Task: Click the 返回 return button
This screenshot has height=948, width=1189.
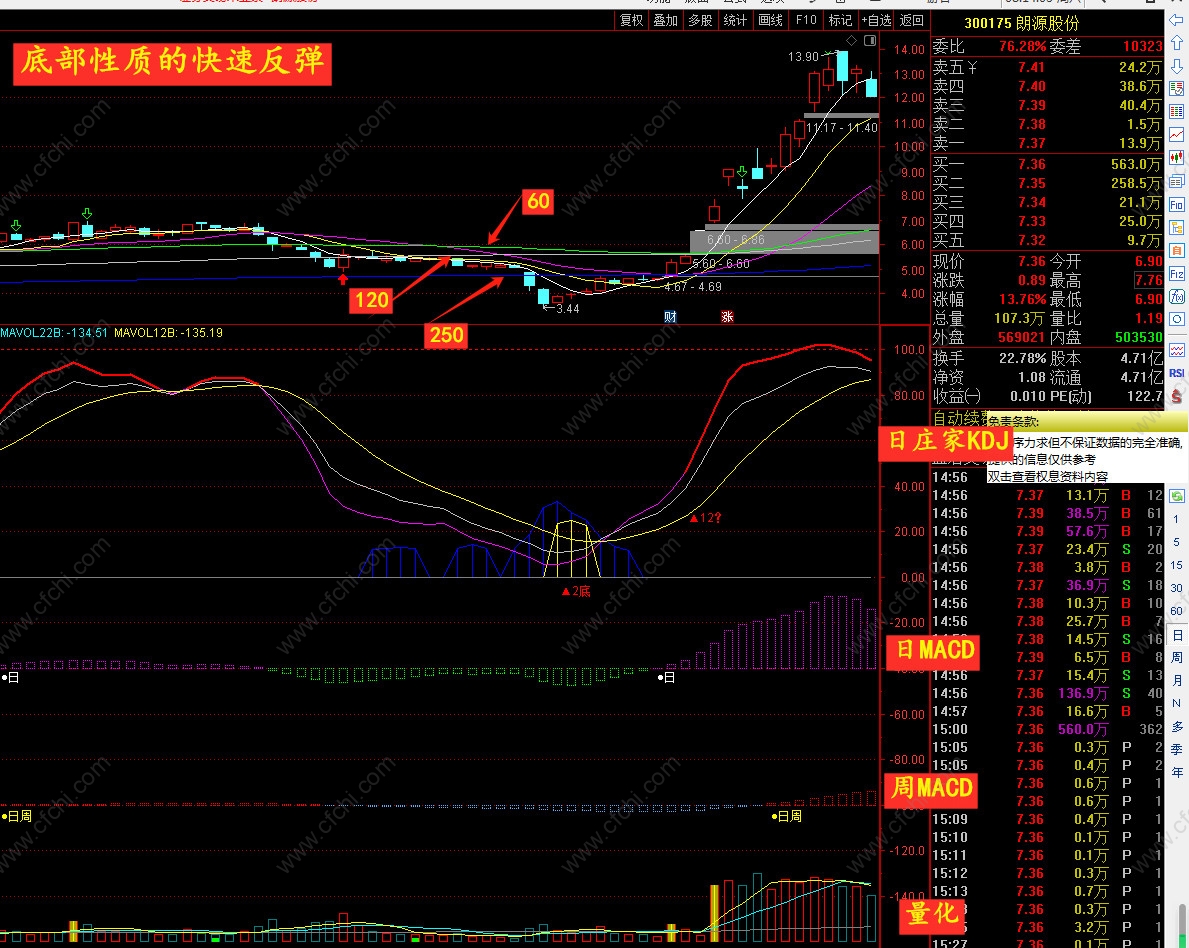Action: coord(911,20)
